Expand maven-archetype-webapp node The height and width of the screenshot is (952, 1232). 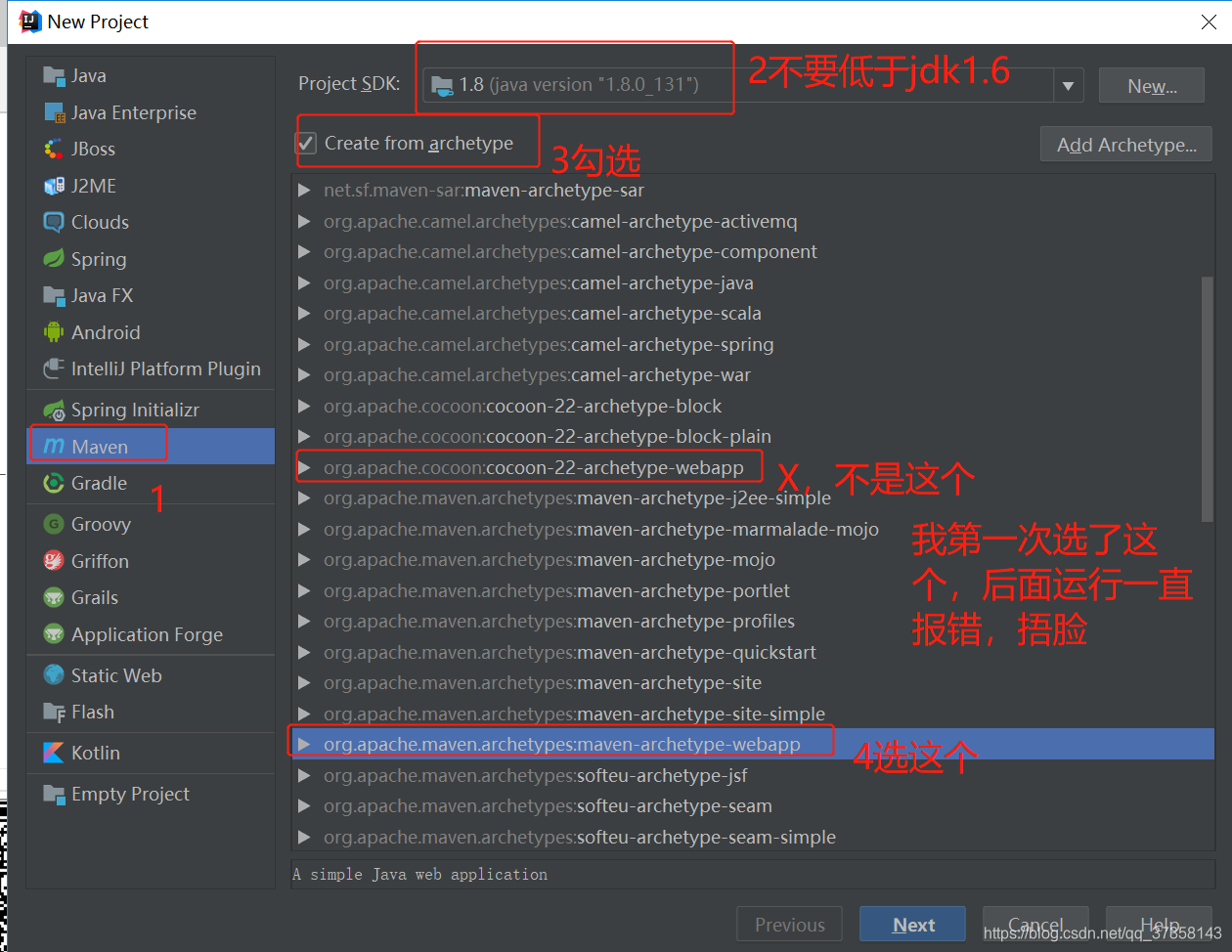(x=304, y=745)
